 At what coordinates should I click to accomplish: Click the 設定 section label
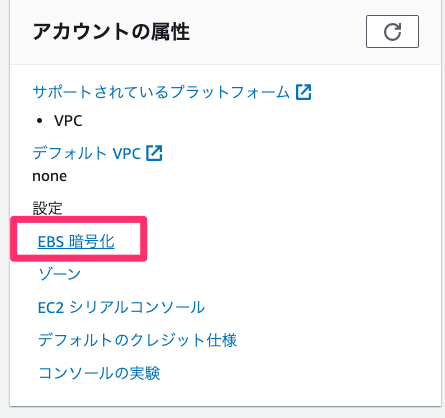(x=47, y=208)
